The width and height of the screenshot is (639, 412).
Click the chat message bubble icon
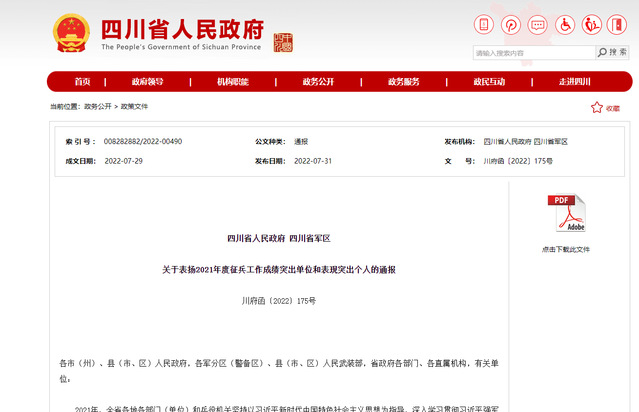click(x=538, y=24)
